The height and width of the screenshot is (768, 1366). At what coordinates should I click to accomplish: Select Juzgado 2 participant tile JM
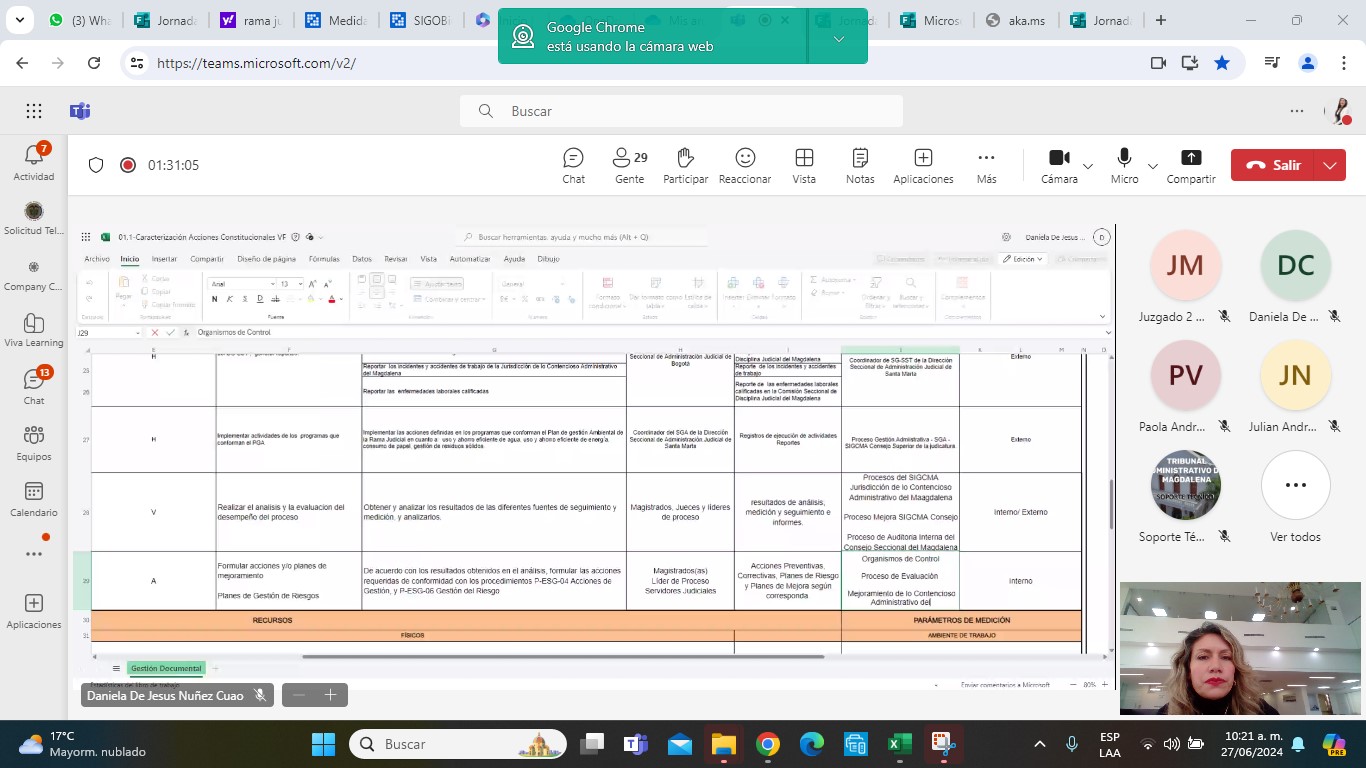[x=1185, y=277]
